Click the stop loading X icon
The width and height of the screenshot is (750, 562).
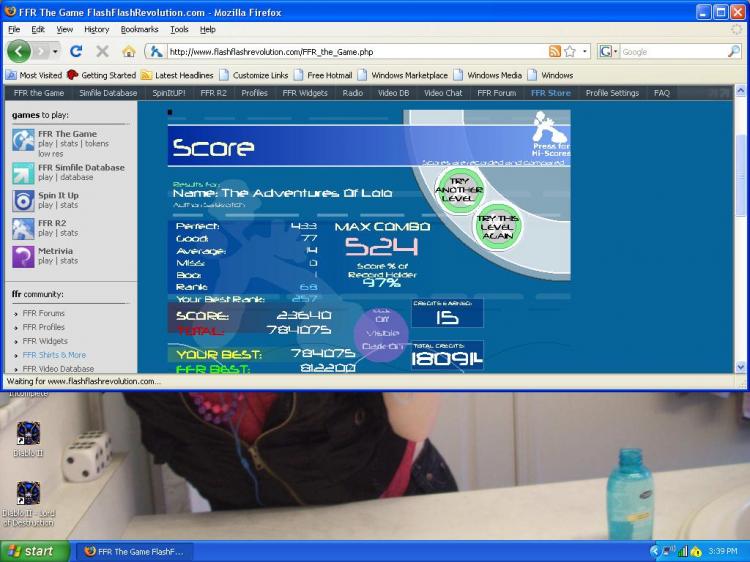tap(102, 51)
